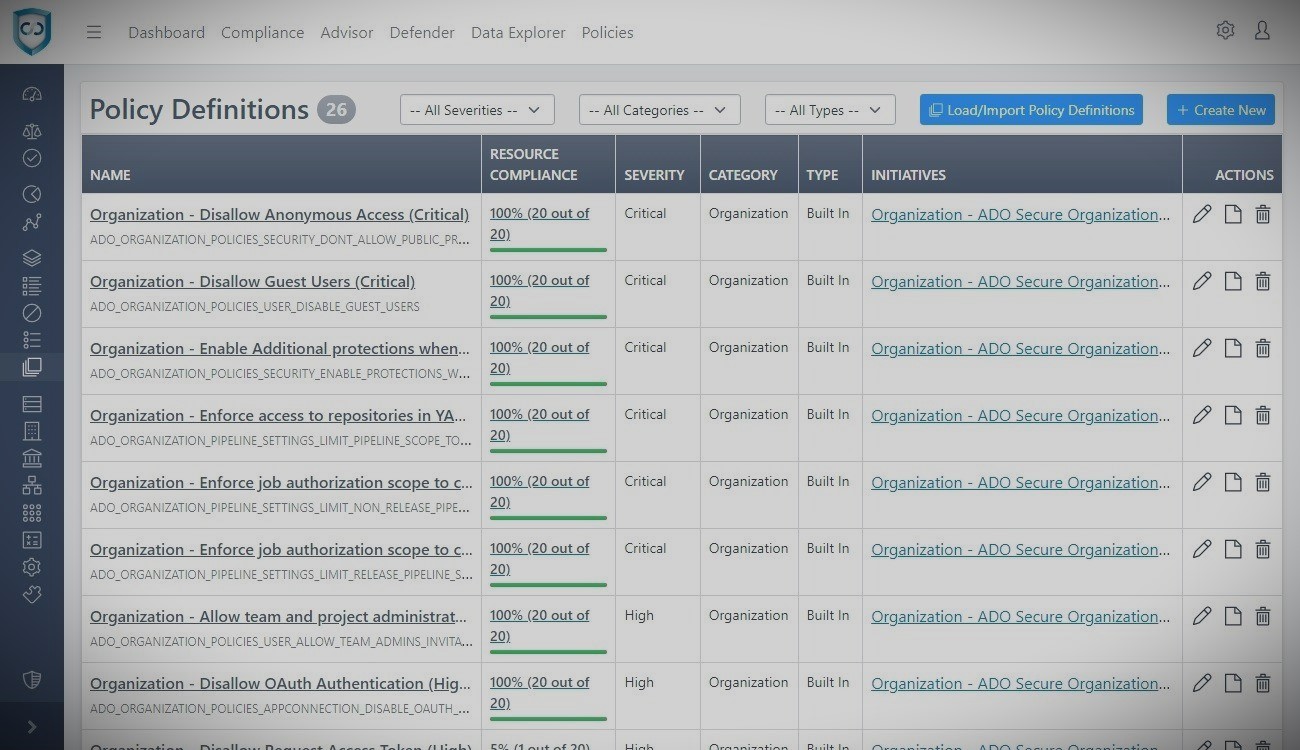Open the All Severities dropdown
Image resolution: width=1300 pixels, height=750 pixels.
pos(477,110)
